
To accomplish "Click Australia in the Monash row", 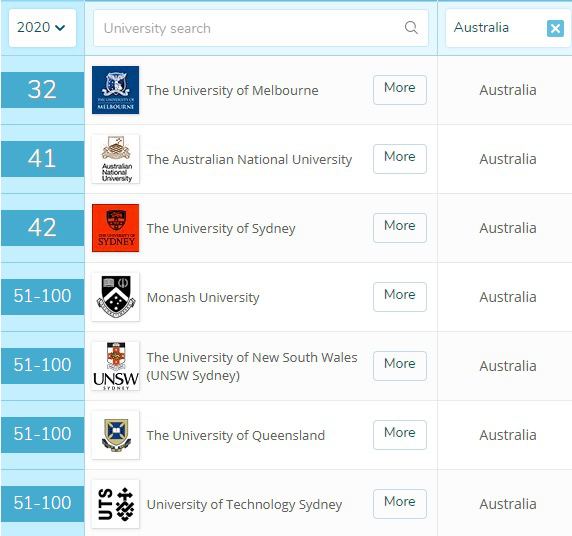I will pyautogui.click(x=508, y=297).
